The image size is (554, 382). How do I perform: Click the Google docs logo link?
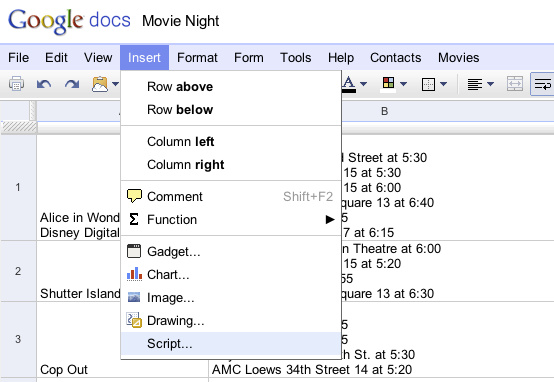click(x=69, y=21)
